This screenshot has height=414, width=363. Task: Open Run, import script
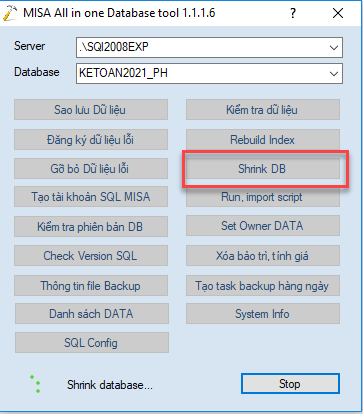263,197
